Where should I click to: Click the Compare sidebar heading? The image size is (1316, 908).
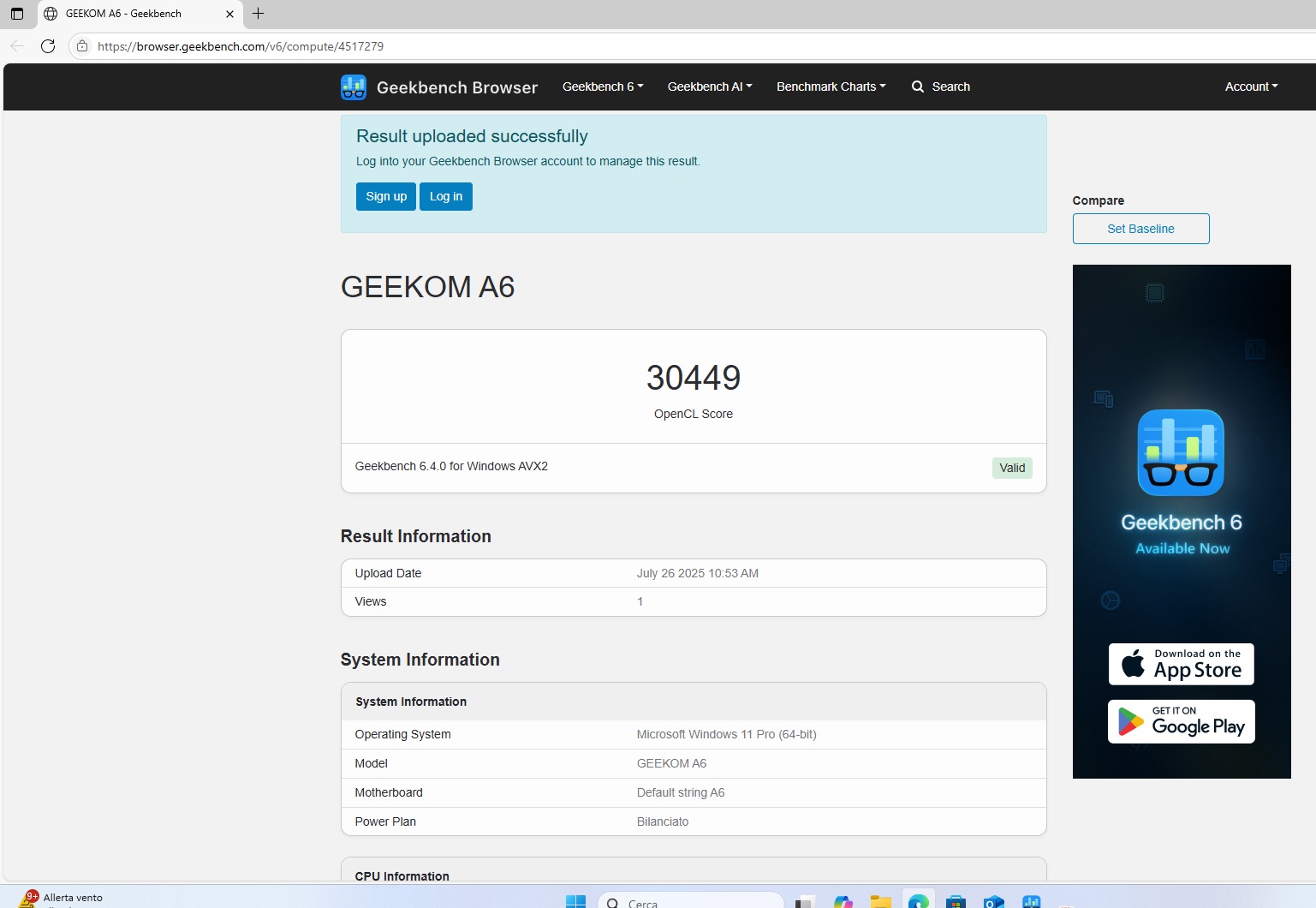(x=1099, y=200)
